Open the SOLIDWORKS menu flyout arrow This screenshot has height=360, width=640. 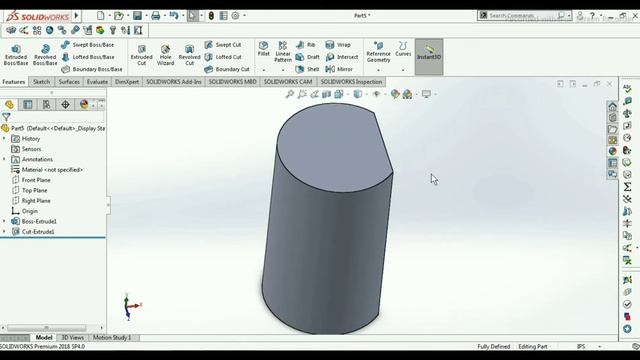[76, 16]
